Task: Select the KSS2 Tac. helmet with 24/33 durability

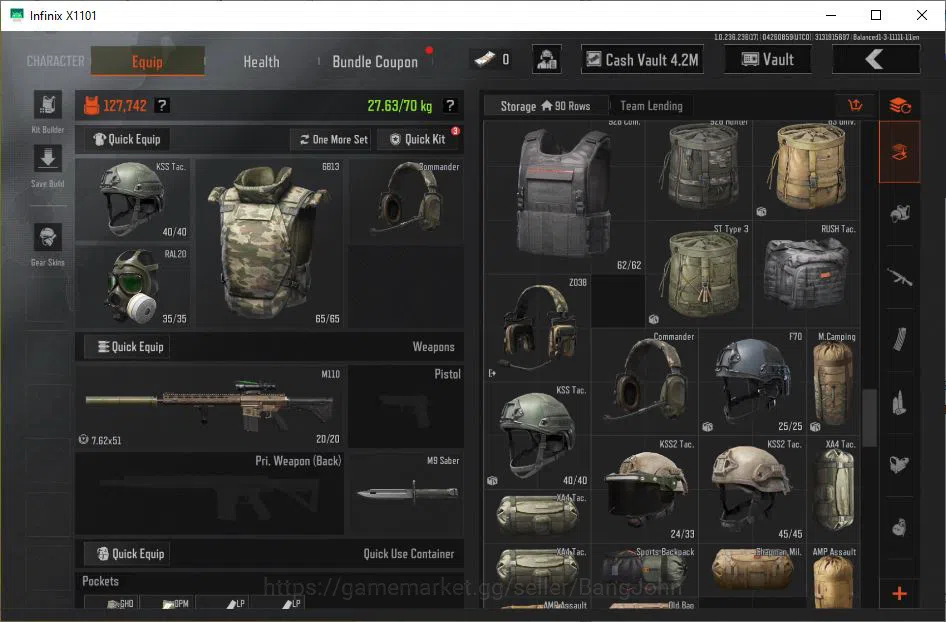Action: 645,489
